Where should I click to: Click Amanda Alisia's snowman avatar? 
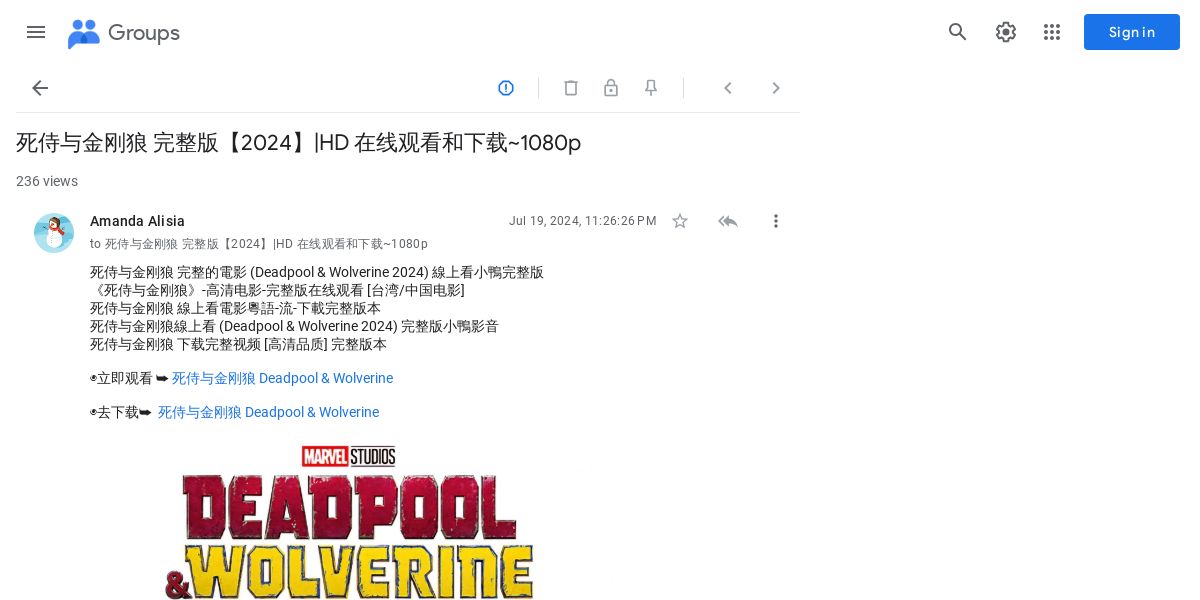(x=54, y=233)
